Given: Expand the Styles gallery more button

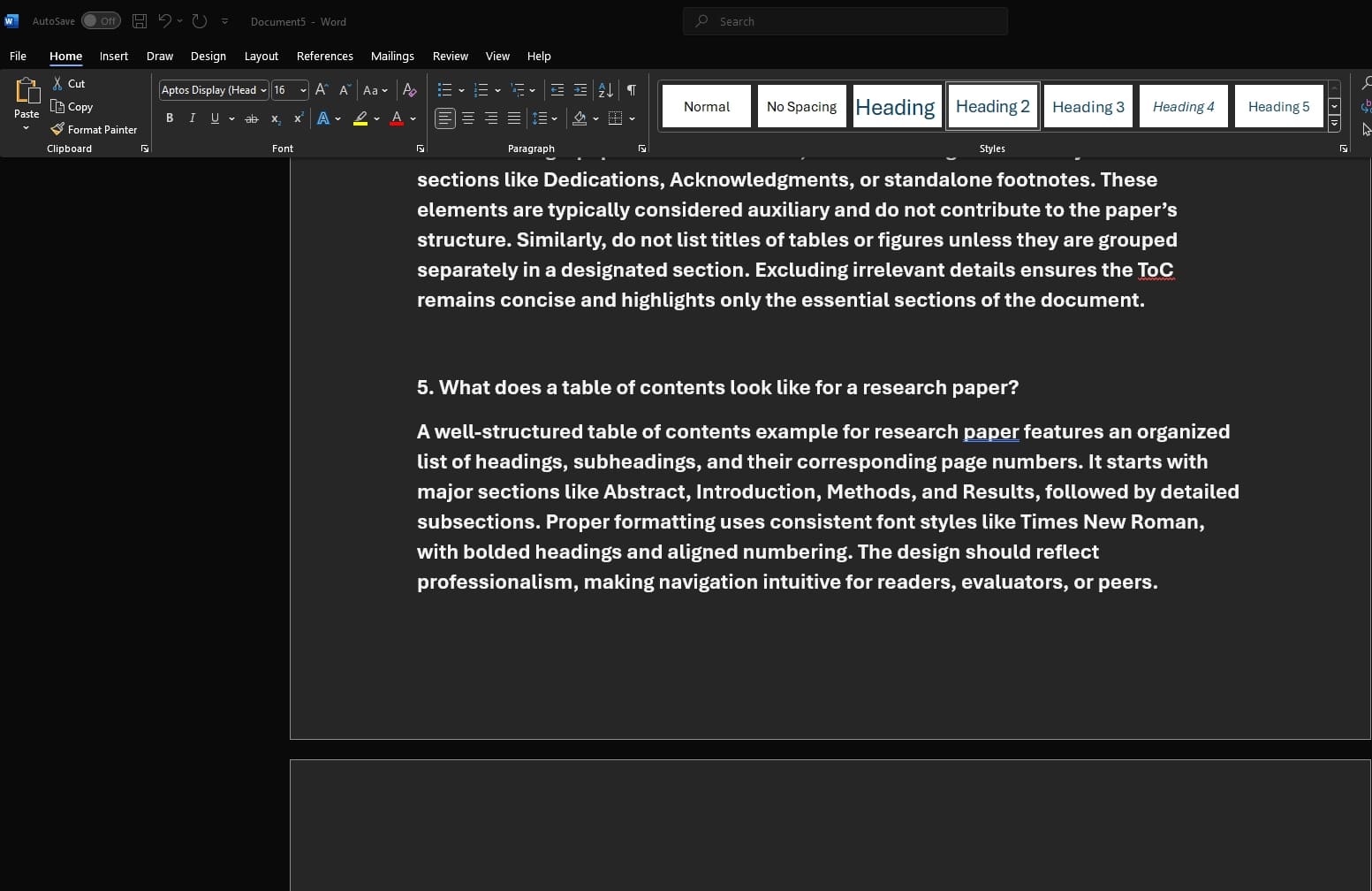Looking at the screenshot, I should [x=1334, y=125].
